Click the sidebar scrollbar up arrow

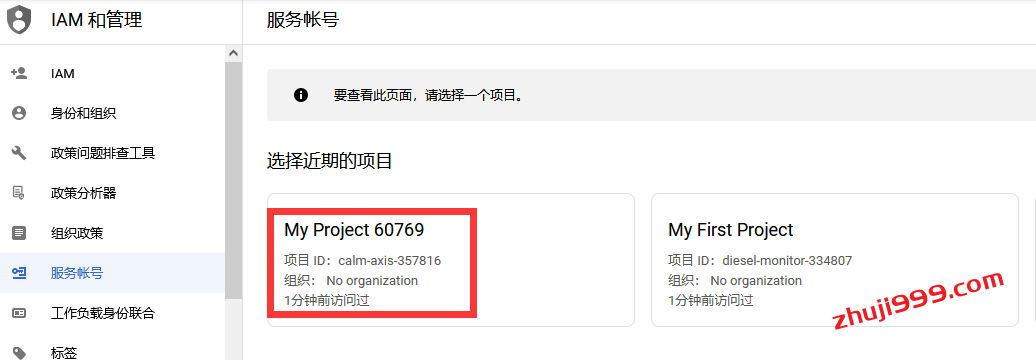233,53
